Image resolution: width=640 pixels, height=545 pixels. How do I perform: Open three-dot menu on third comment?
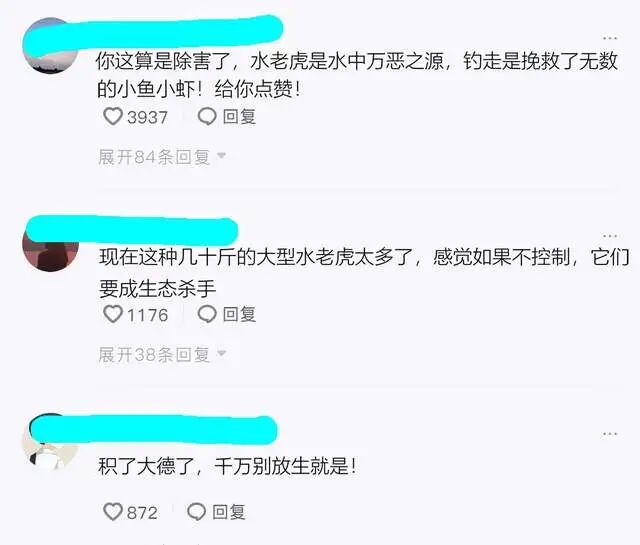610,434
